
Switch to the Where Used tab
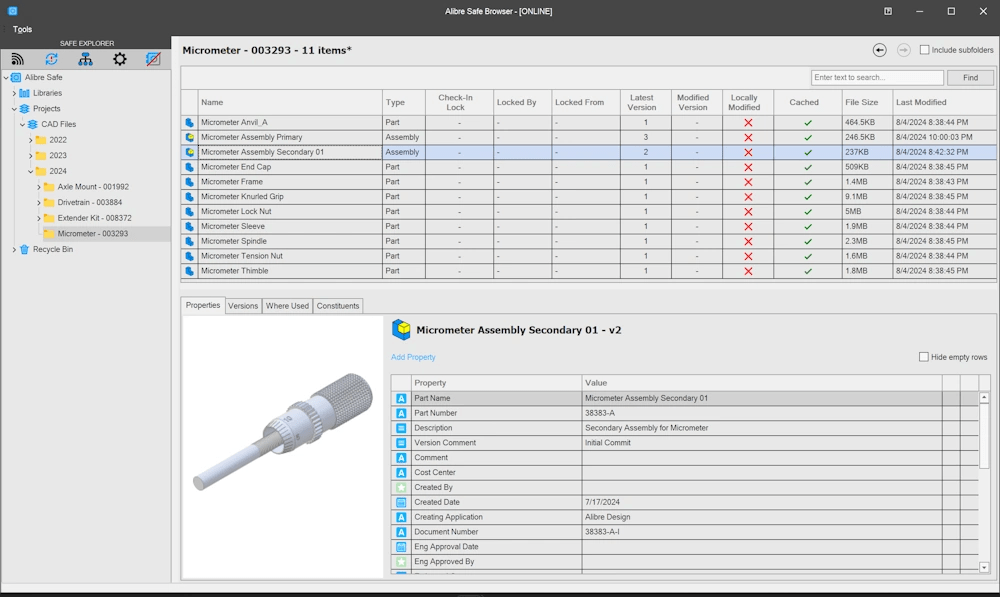tap(287, 306)
